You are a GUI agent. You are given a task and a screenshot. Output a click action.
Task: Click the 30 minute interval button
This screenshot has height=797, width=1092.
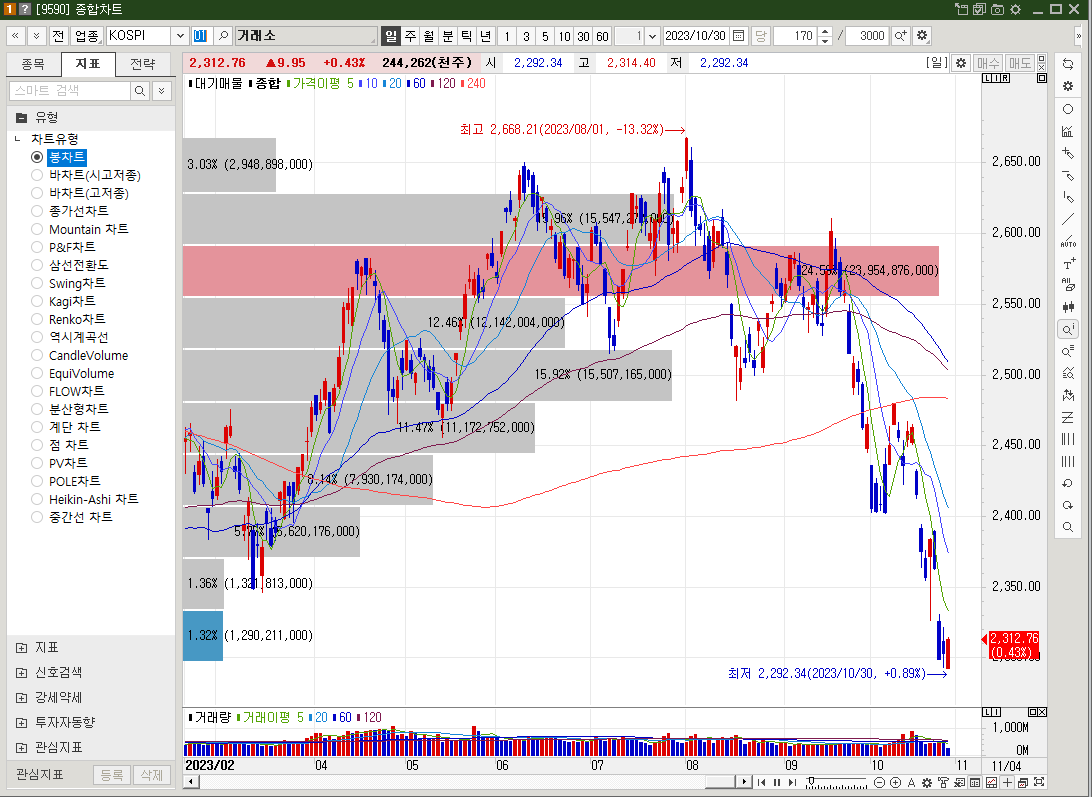tap(584, 36)
